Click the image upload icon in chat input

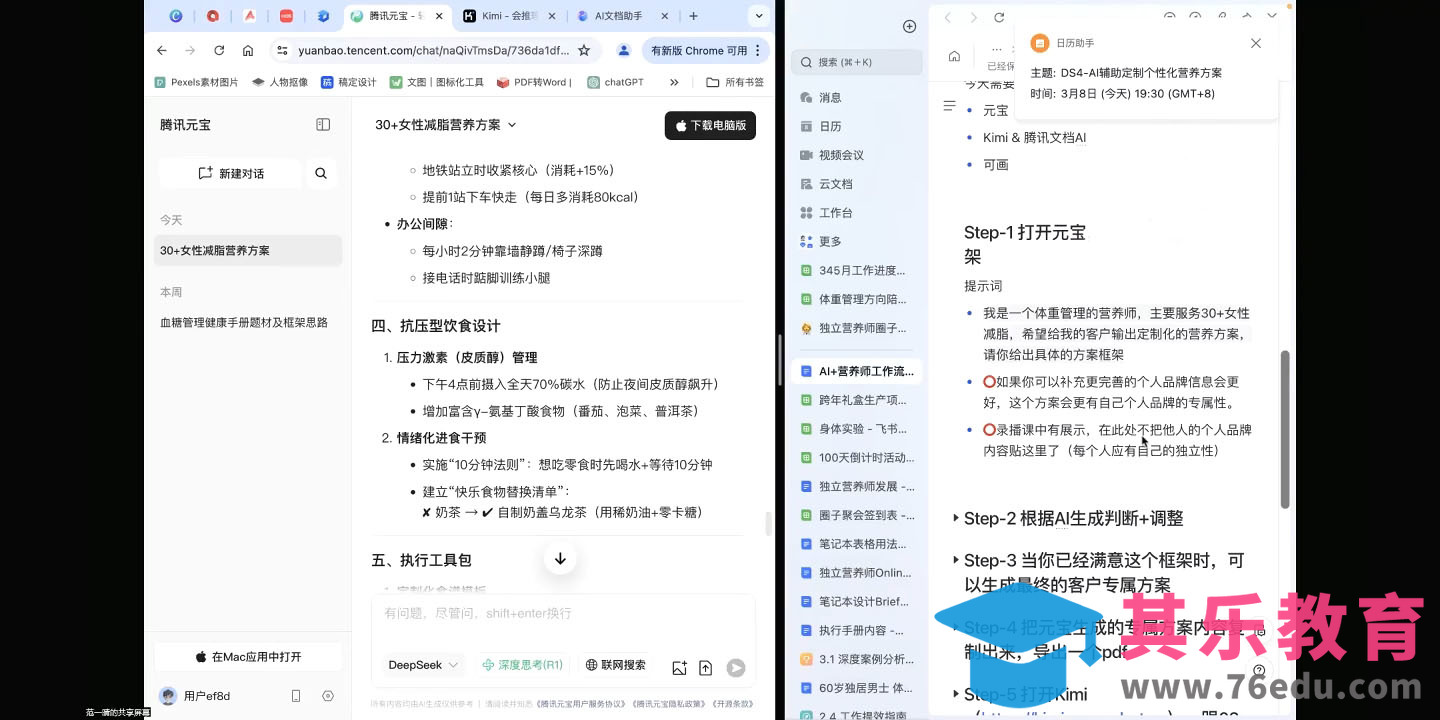click(680, 668)
